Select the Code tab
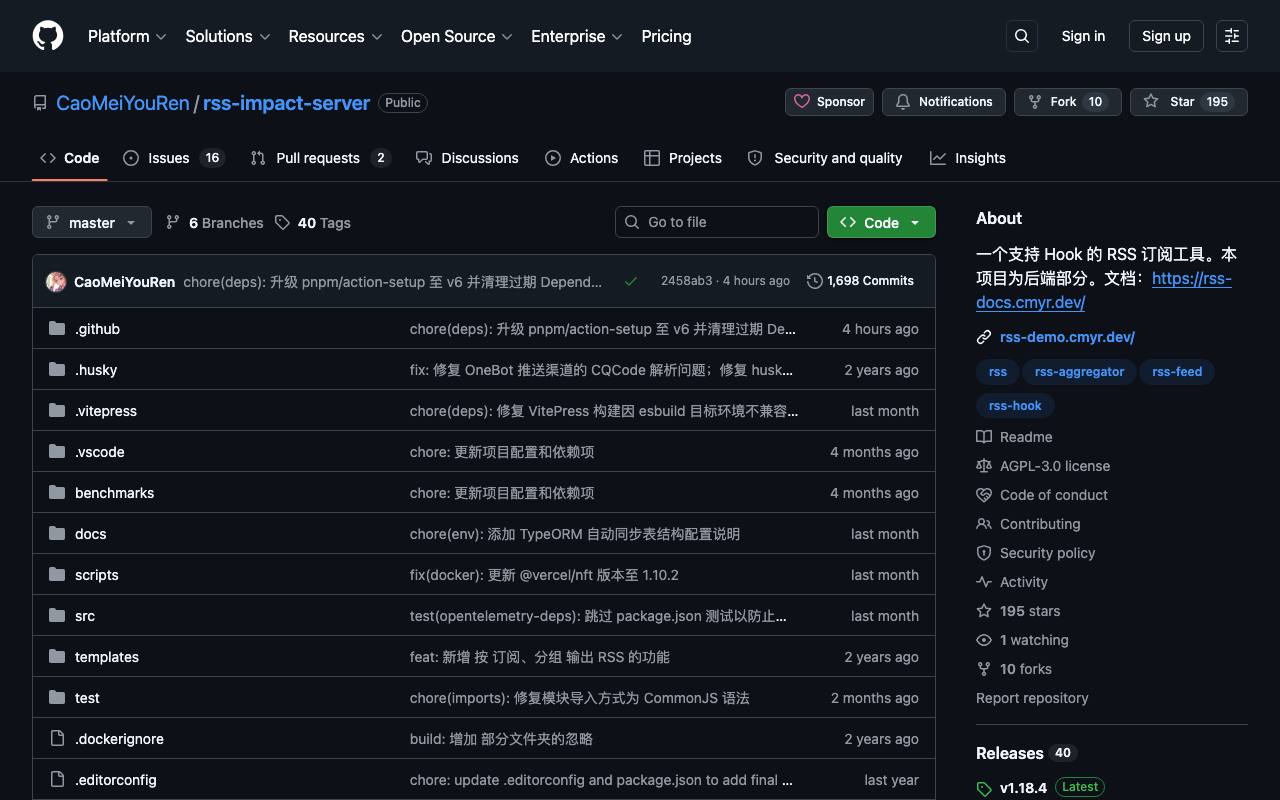 [x=70, y=158]
